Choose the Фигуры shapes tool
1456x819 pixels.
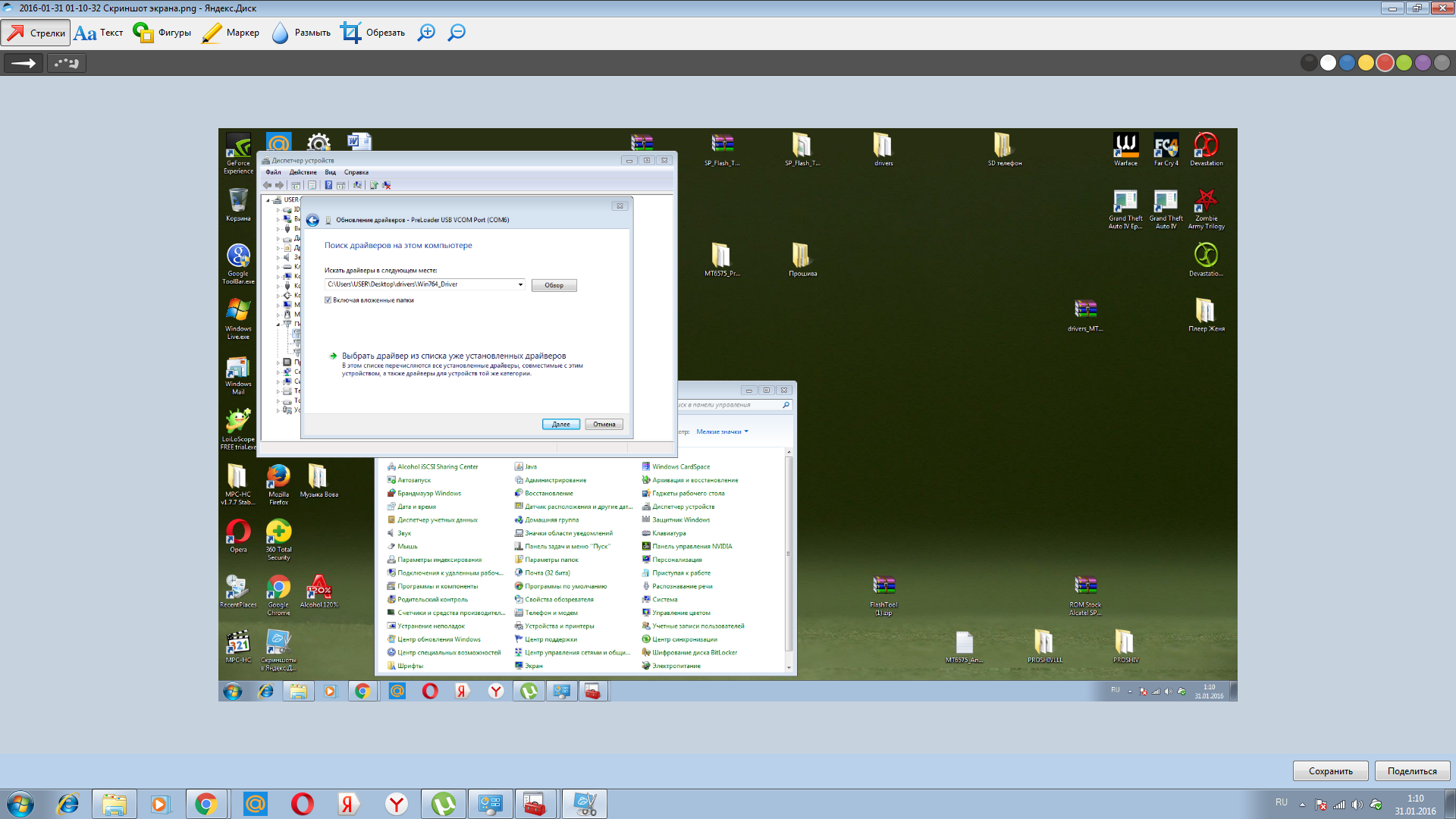pos(162,33)
